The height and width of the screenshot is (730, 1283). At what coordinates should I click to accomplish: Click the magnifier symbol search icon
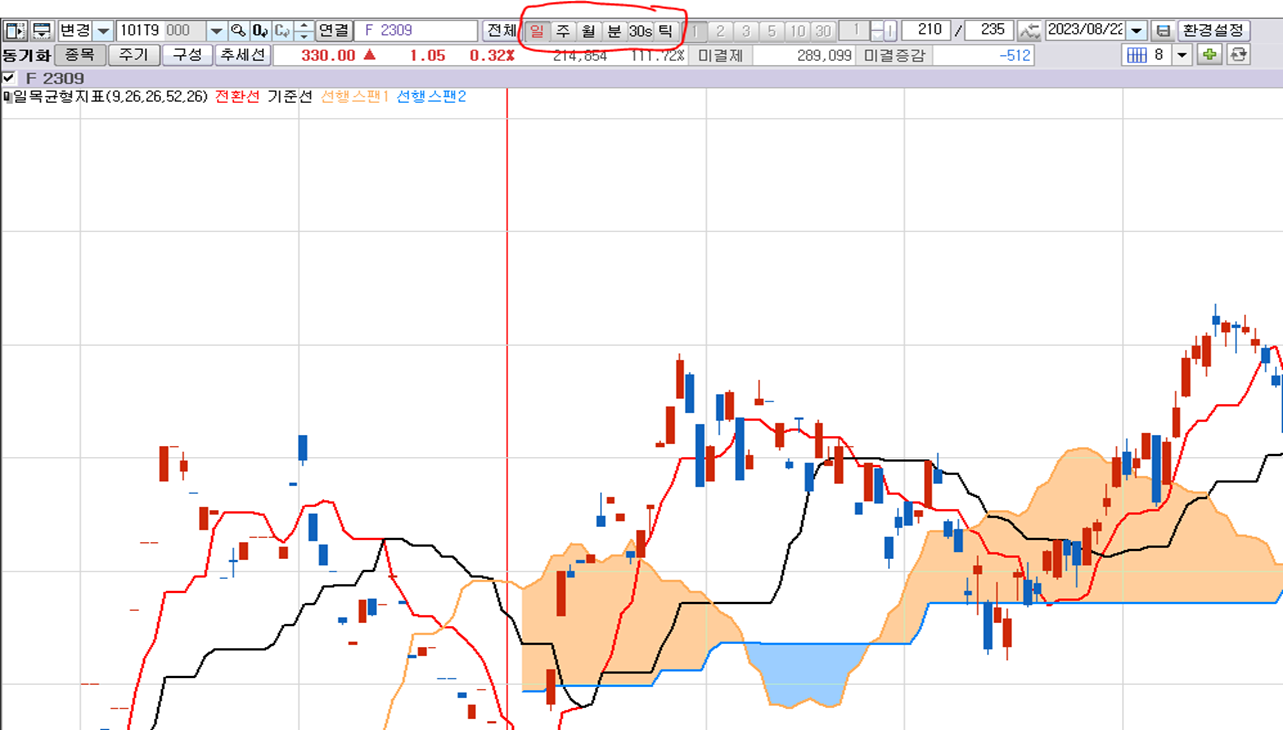(x=238, y=31)
